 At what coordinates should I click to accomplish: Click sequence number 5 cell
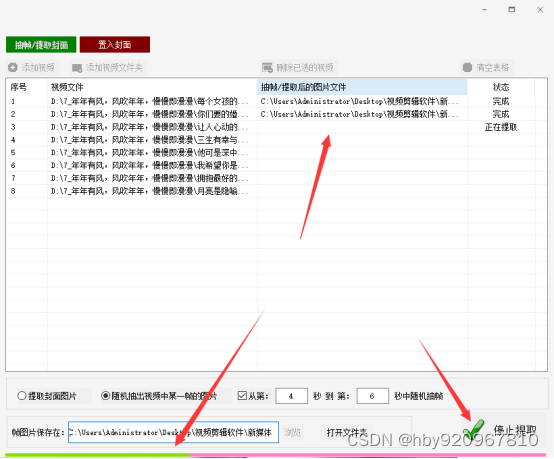[26, 153]
